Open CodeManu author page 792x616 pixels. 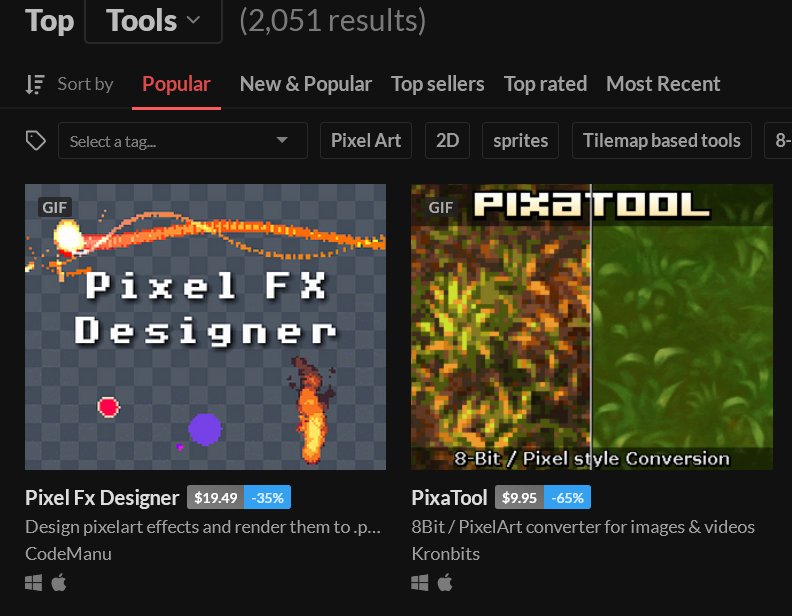pyautogui.click(x=68, y=554)
